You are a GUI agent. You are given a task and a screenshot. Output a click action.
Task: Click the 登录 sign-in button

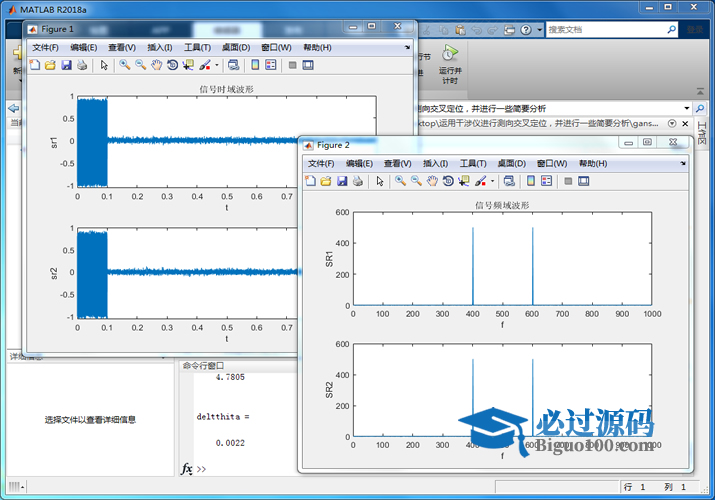694,30
